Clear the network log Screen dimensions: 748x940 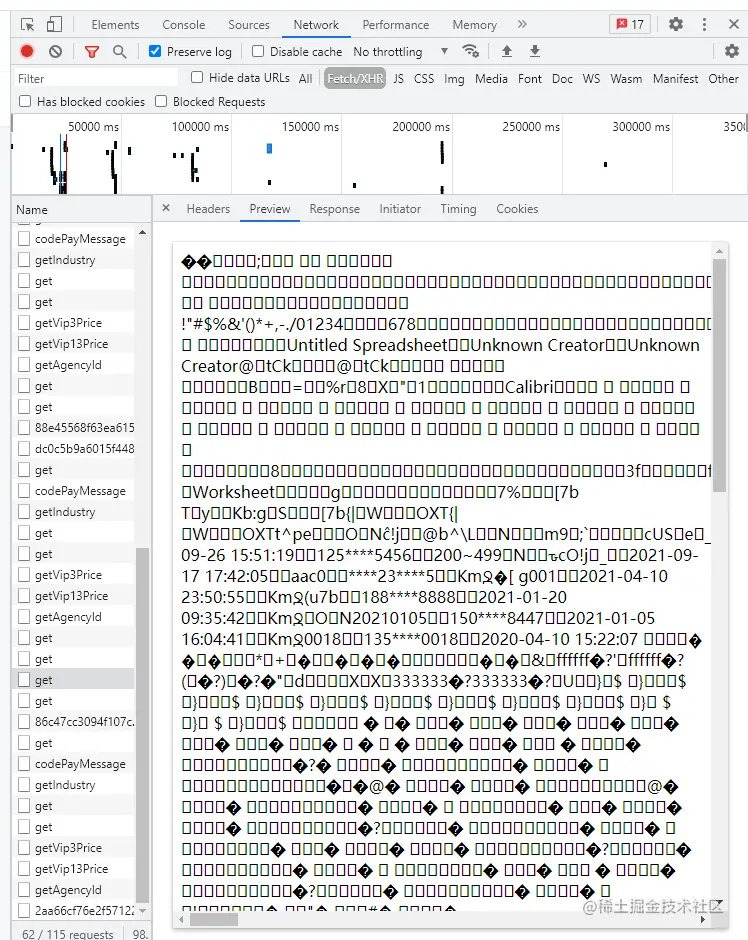[55, 52]
